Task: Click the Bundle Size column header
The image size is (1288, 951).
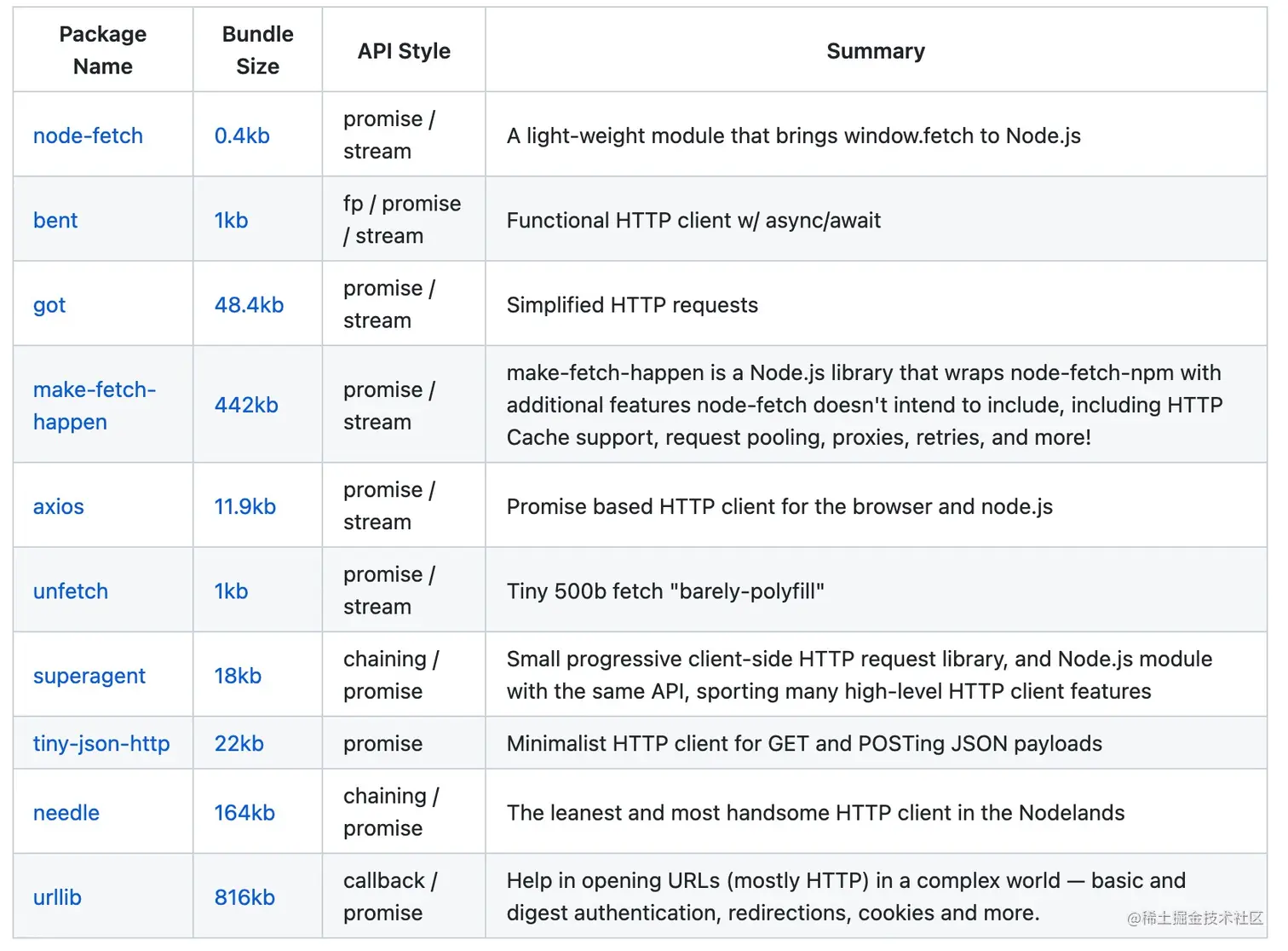Action: [x=258, y=50]
